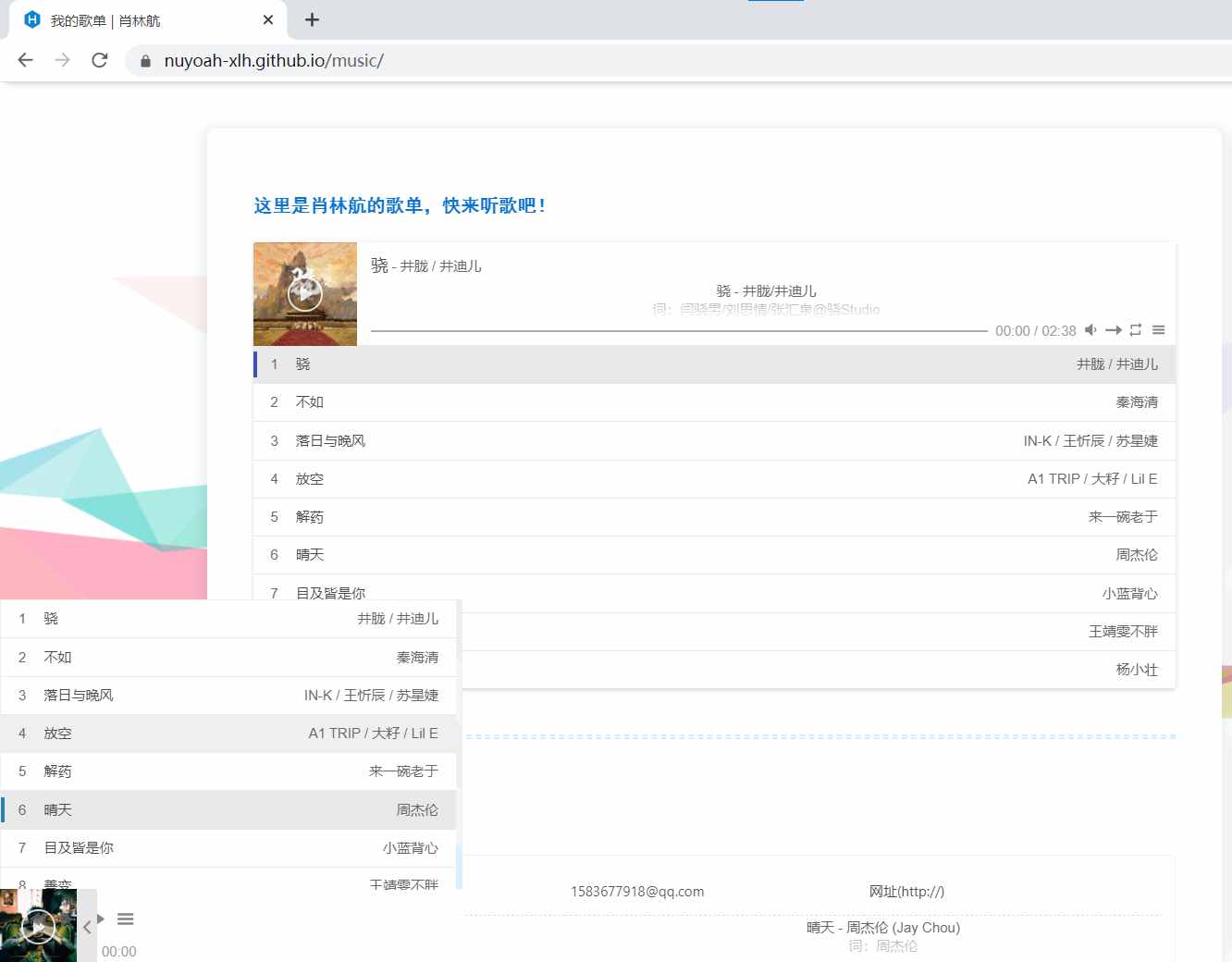1232x962 pixels.
Task: Click the album cover thumbnail in mini player
Action: click(x=39, y=925)
